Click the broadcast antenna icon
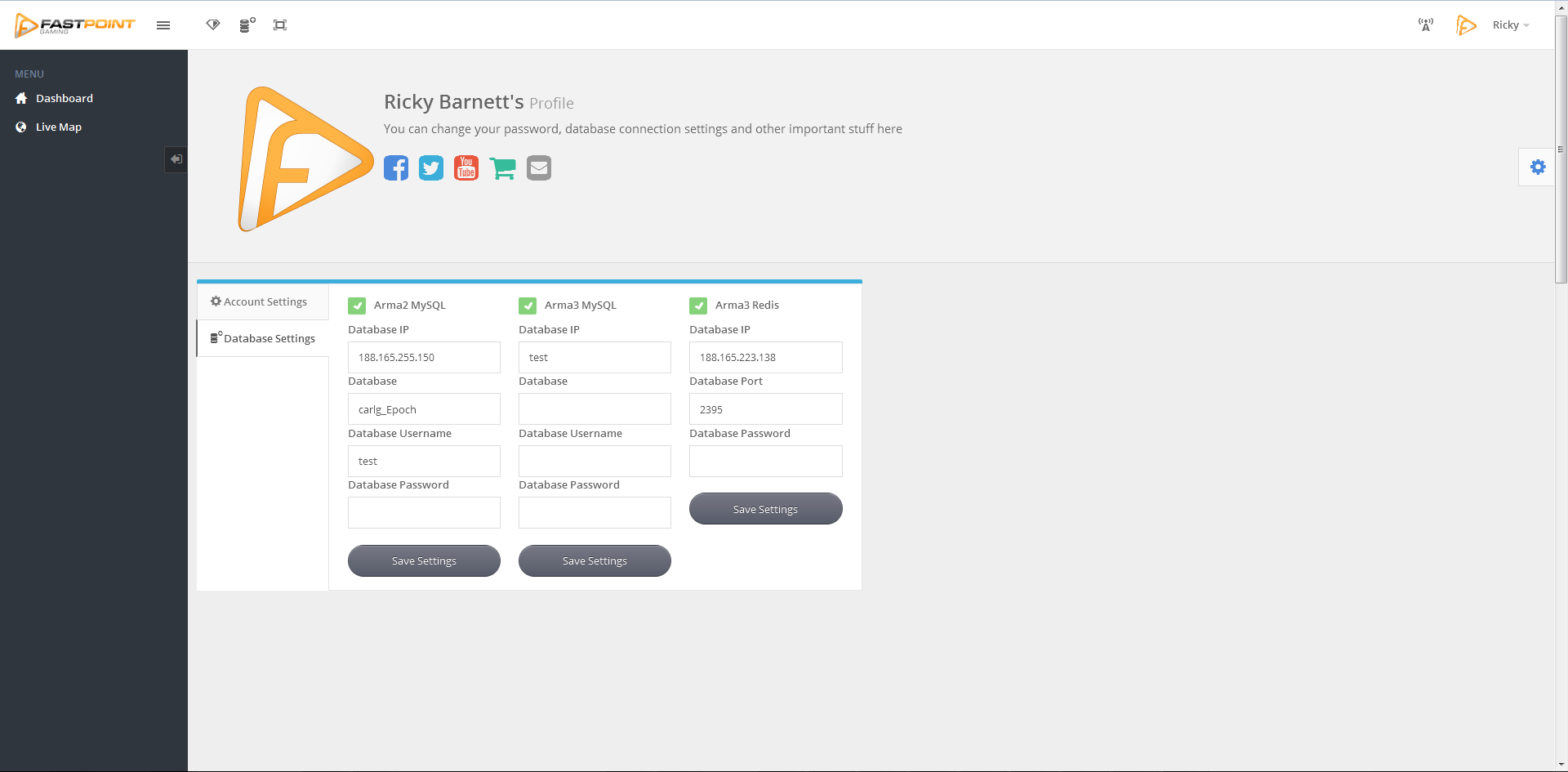 coord(1426,25)
